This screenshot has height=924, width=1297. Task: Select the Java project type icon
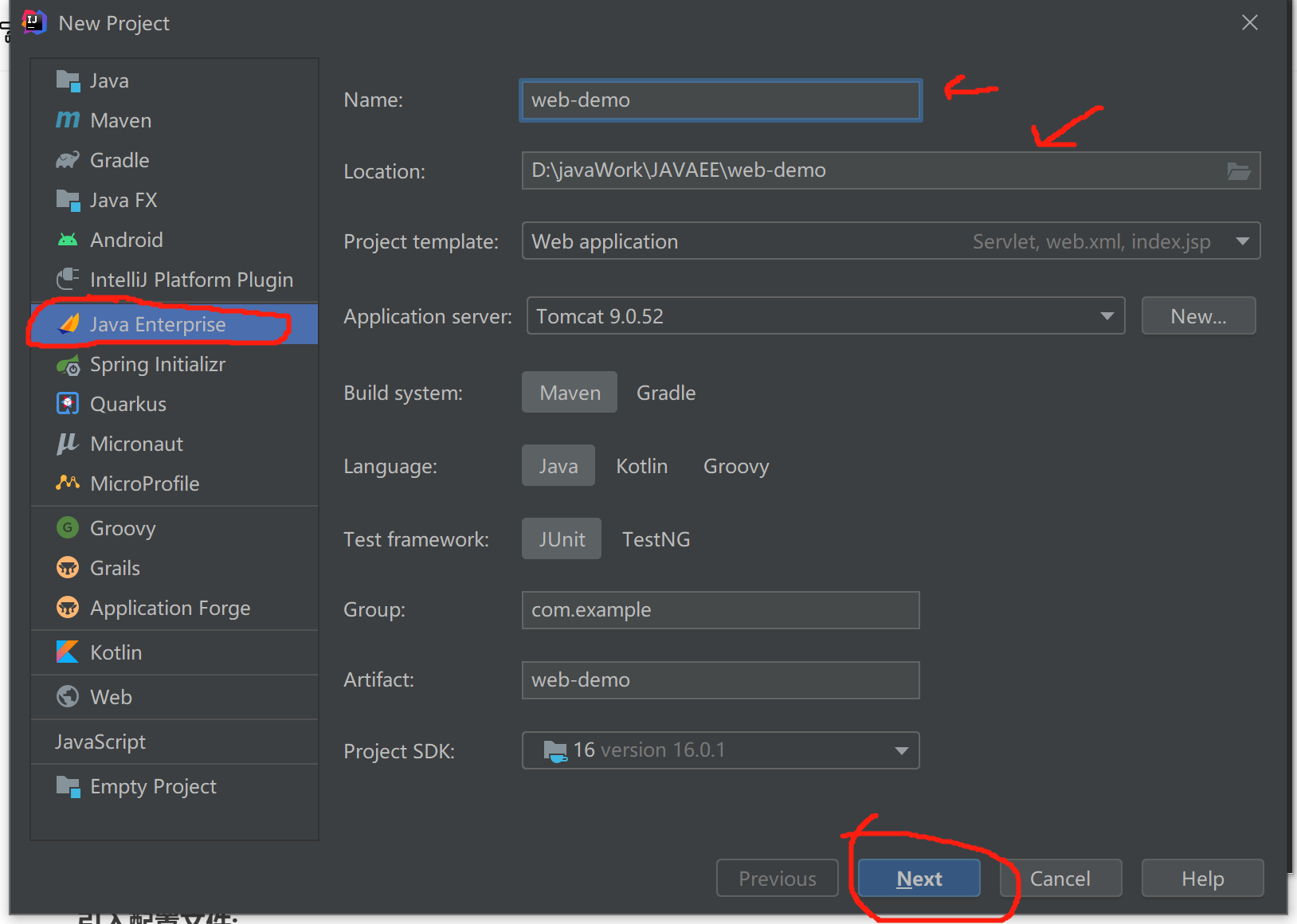[68, 80]
